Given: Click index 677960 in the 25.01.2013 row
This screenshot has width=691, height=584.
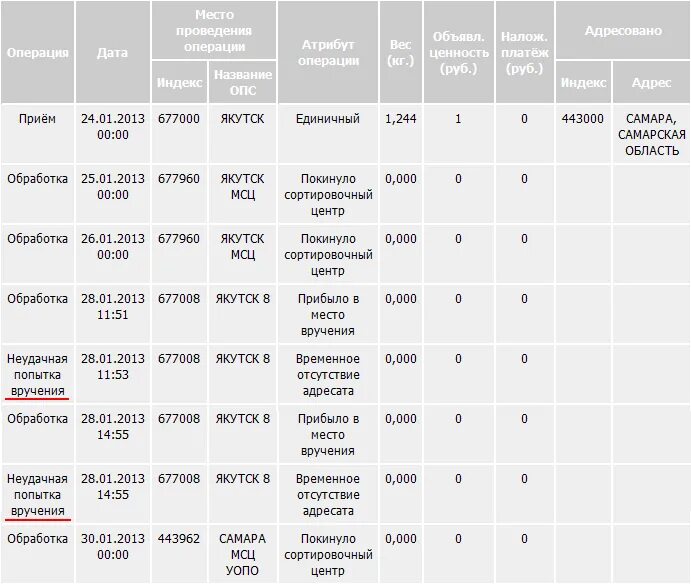Looking at the screenshot, I should (179, 179).
